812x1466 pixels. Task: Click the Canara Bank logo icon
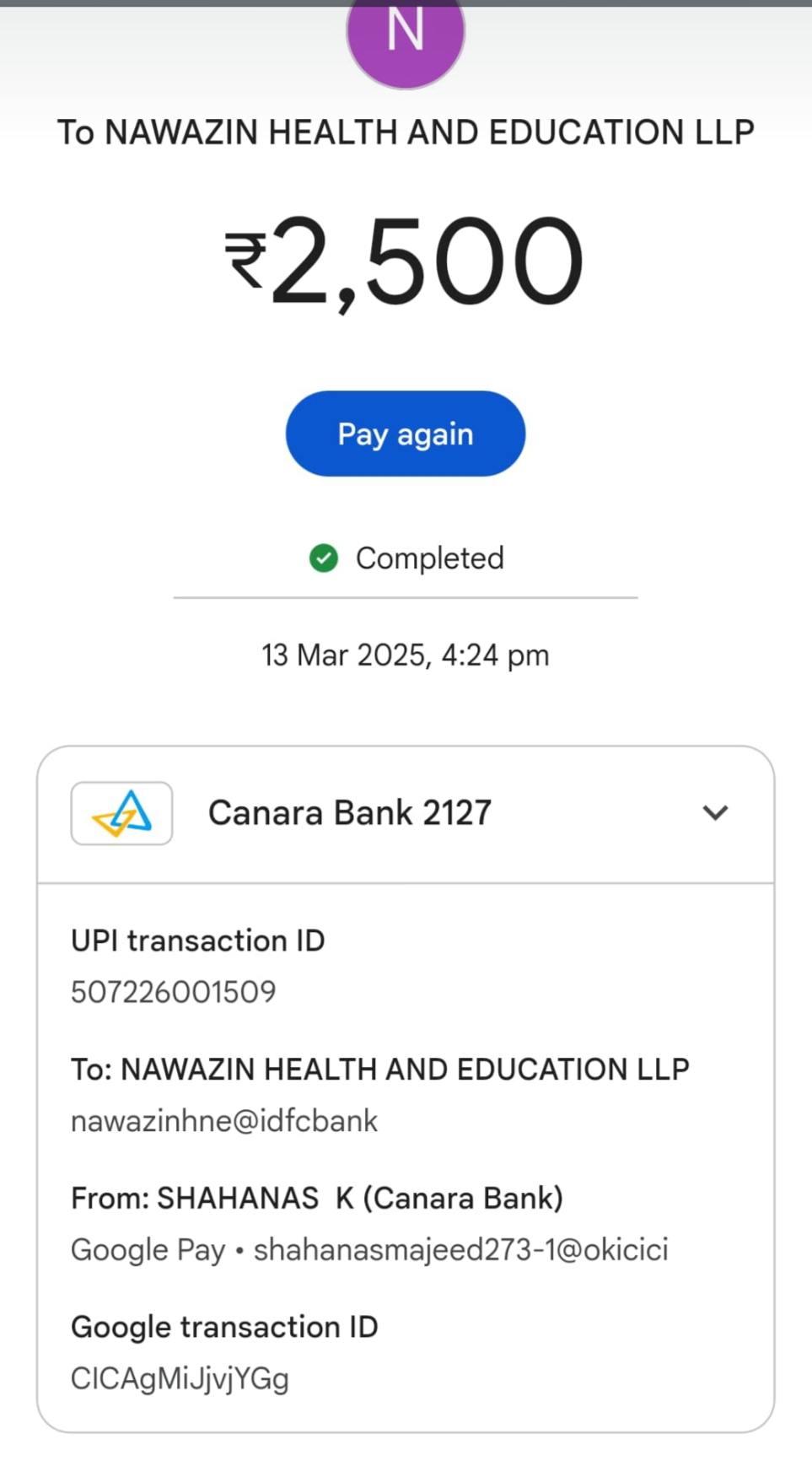(x=121, y=813)
